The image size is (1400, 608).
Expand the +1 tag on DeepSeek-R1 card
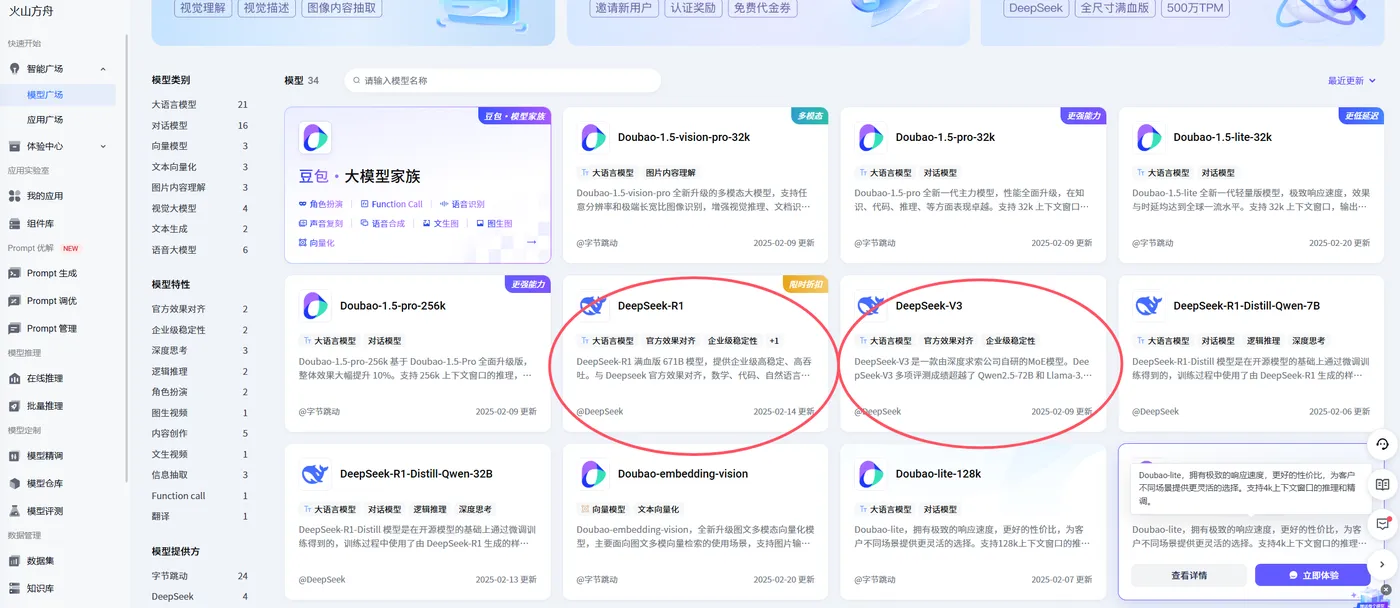[774, 341]
